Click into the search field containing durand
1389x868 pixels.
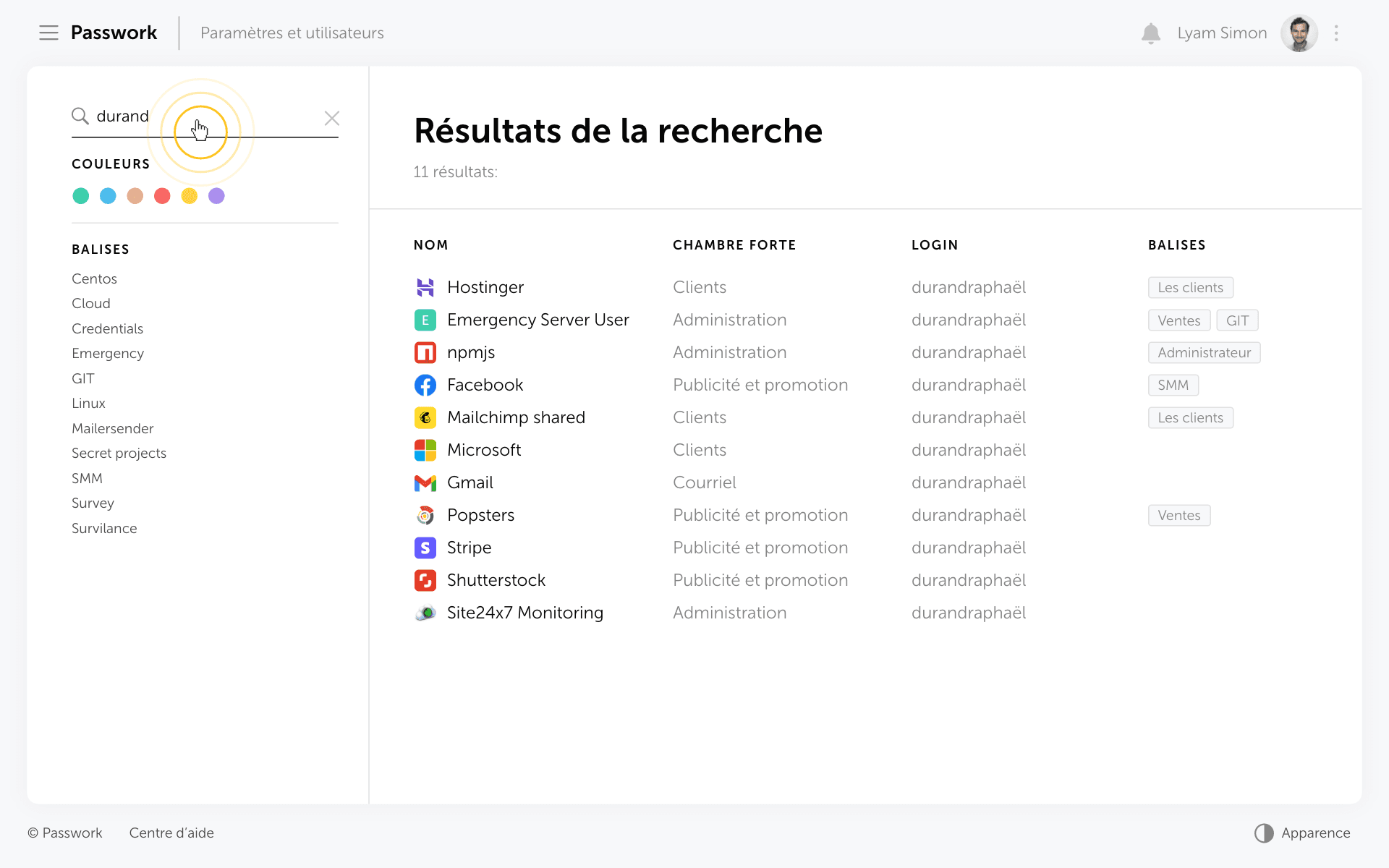click(205, 117)
